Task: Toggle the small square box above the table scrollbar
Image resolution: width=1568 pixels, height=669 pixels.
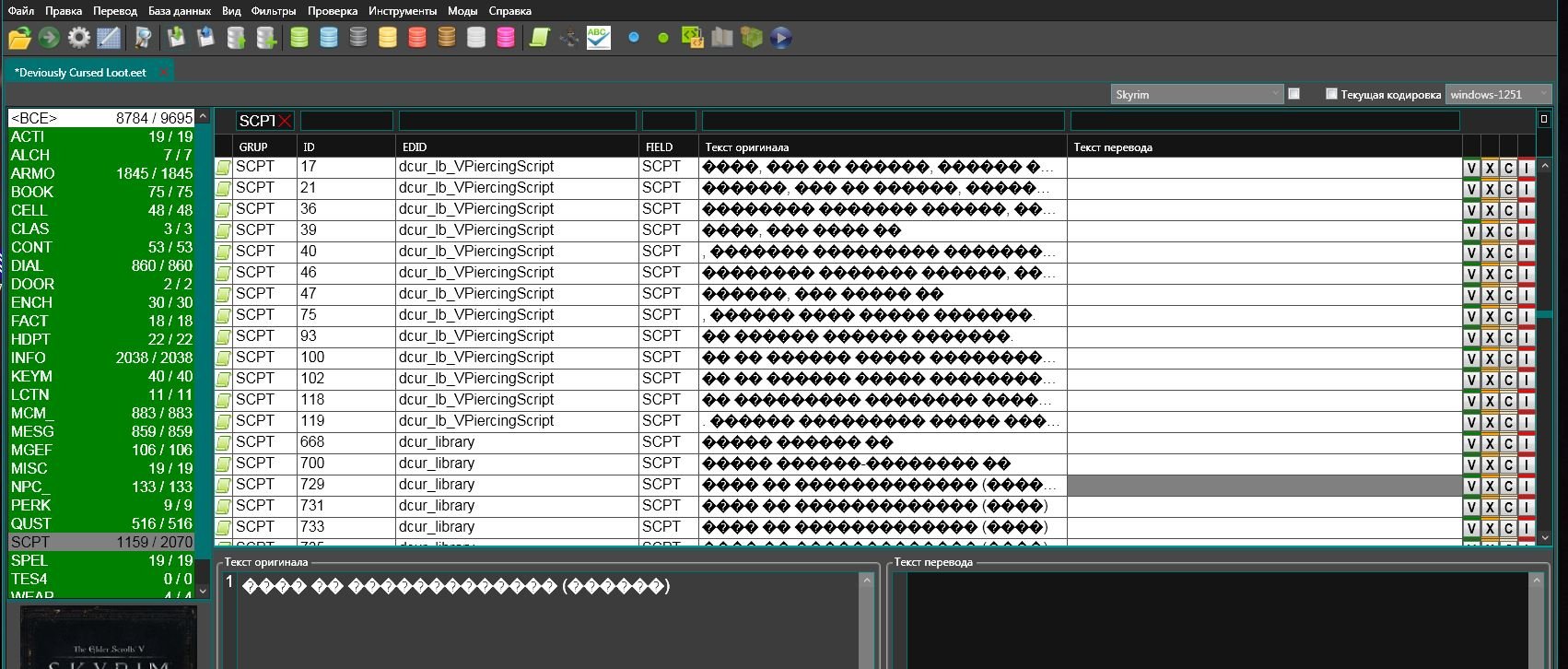Action: (1543, 119)
